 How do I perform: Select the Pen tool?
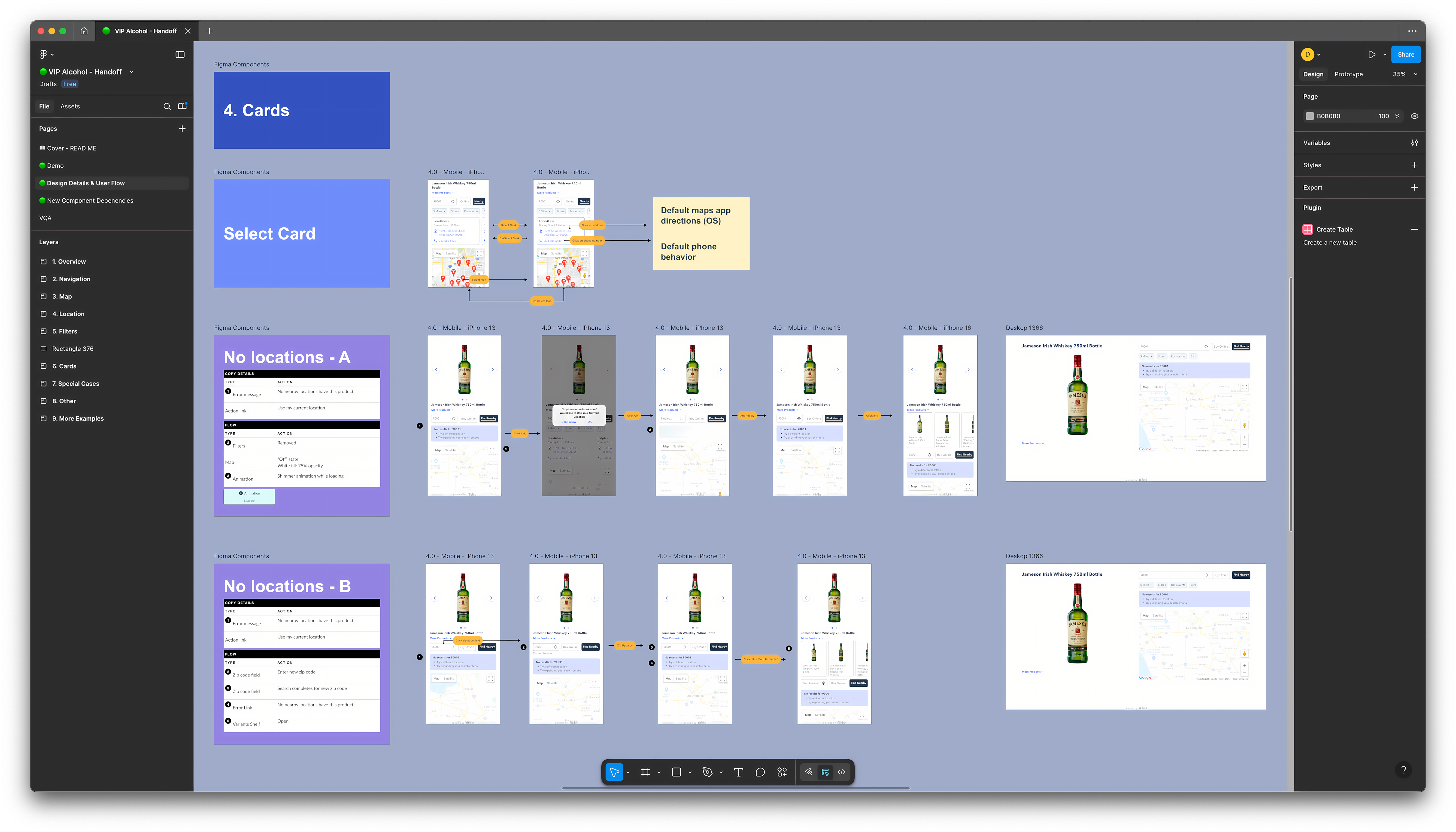tap(707, 772)
